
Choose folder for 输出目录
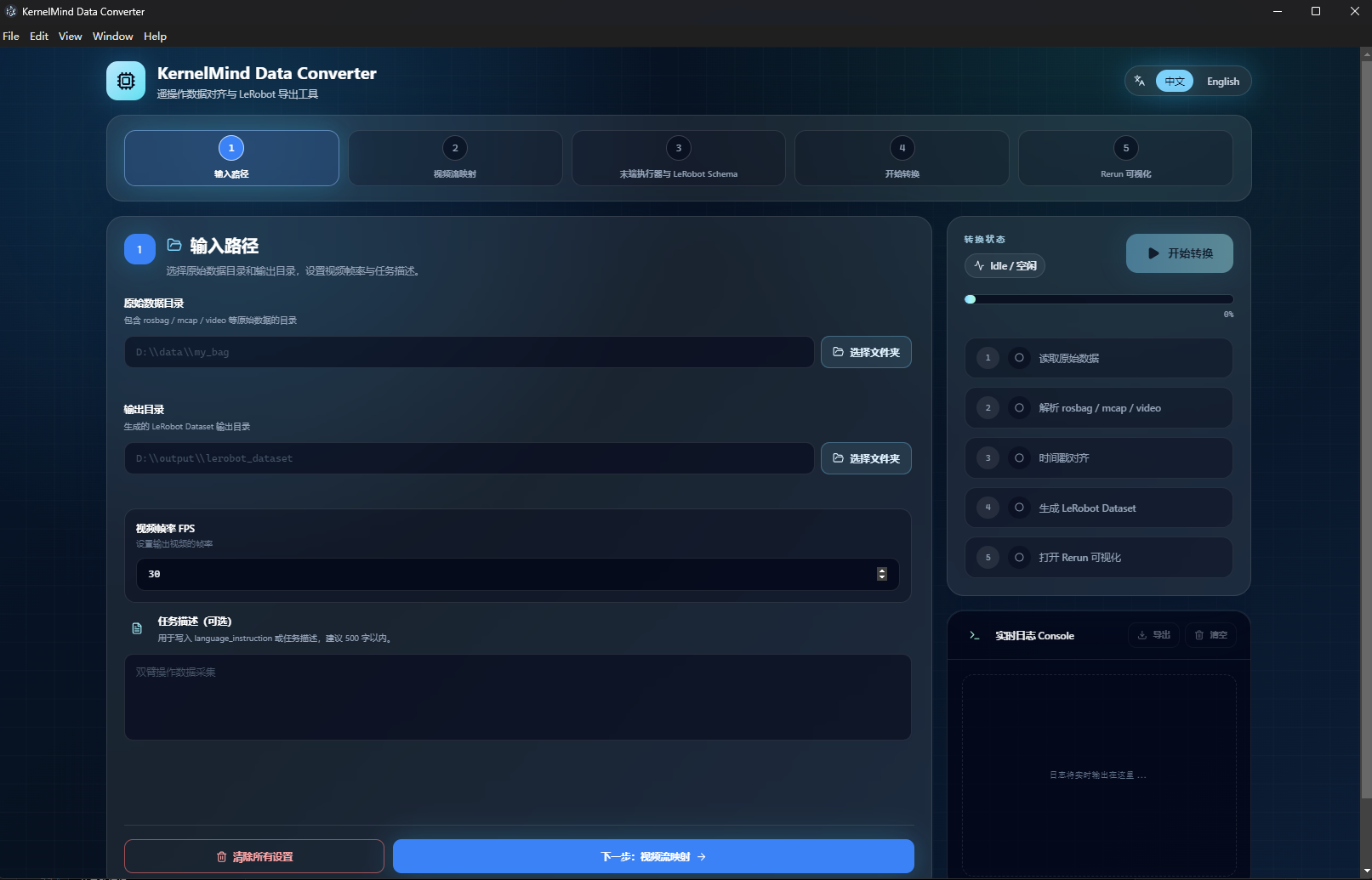[866, 458]
